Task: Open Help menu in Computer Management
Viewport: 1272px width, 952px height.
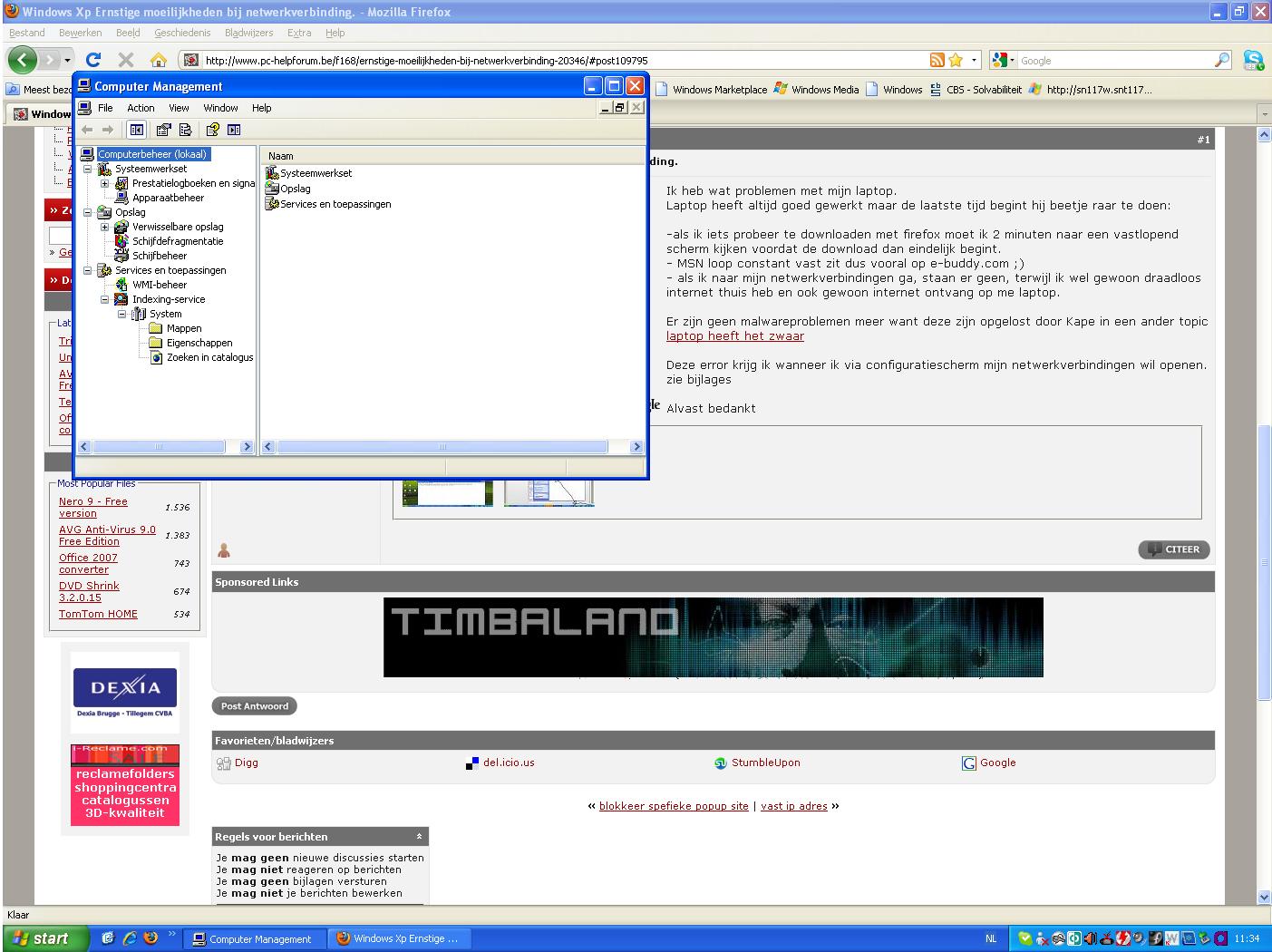Action: click(x=261, y=108)
